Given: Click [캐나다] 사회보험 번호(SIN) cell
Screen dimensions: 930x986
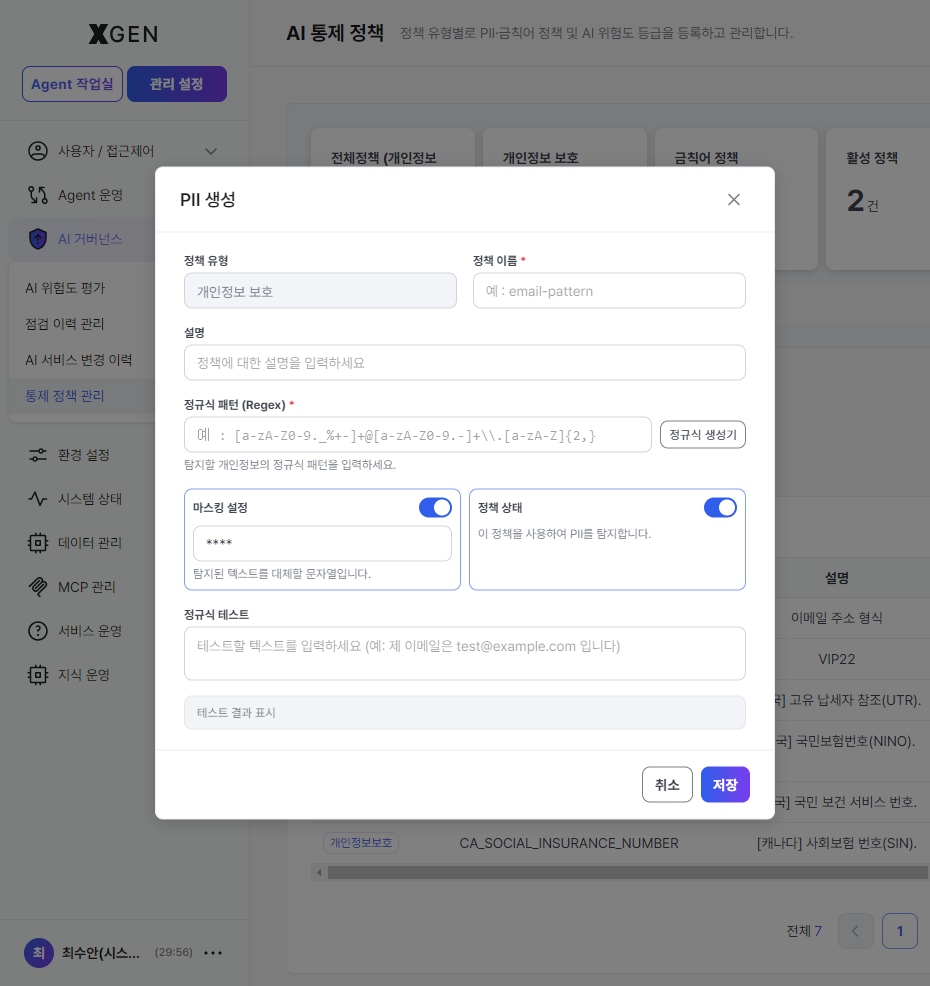Looking at the screenshot, I should click(x=836, y=843).
